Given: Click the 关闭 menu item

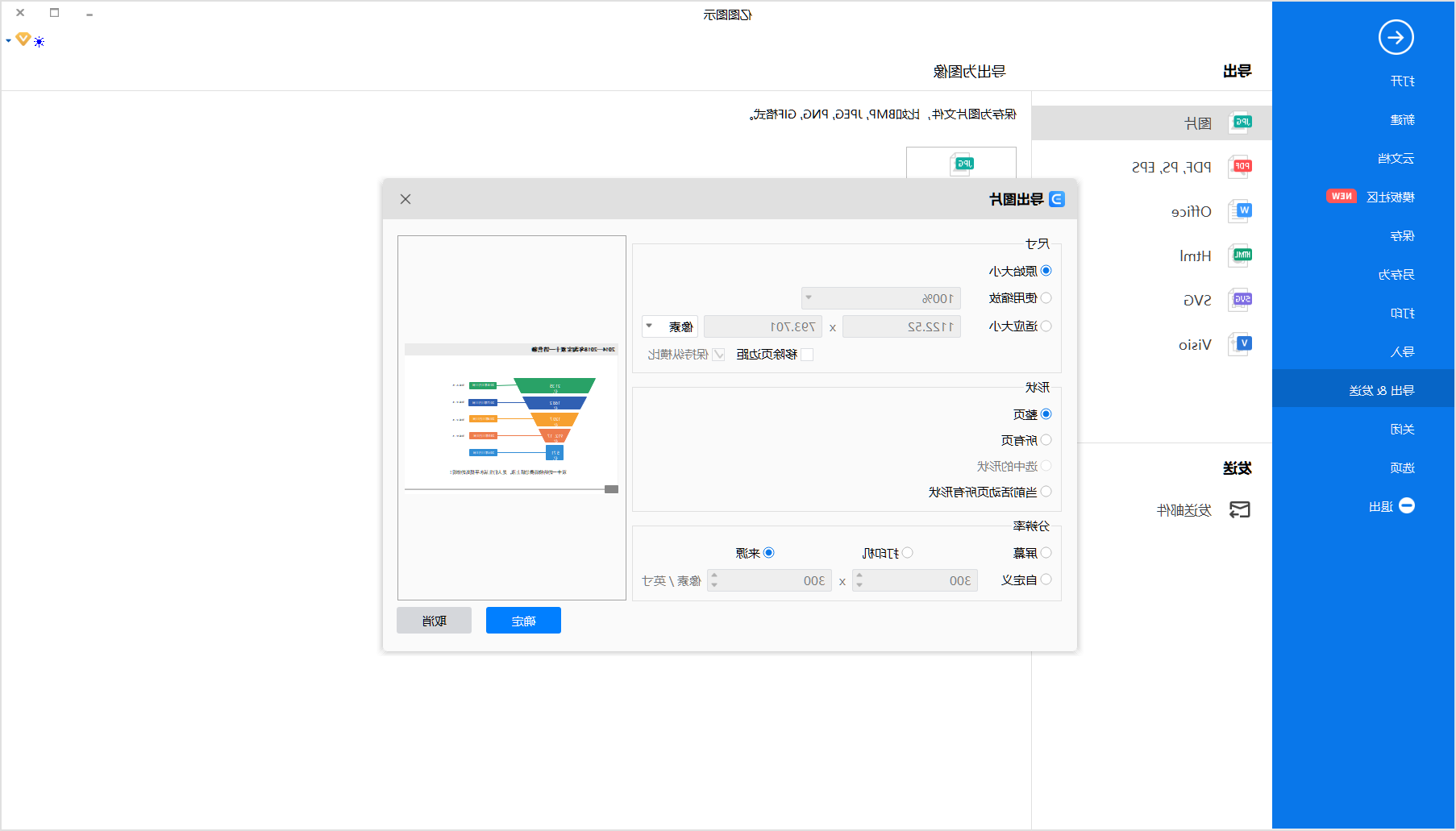Looking at the screenshot, I should [x=1402, y=429].
